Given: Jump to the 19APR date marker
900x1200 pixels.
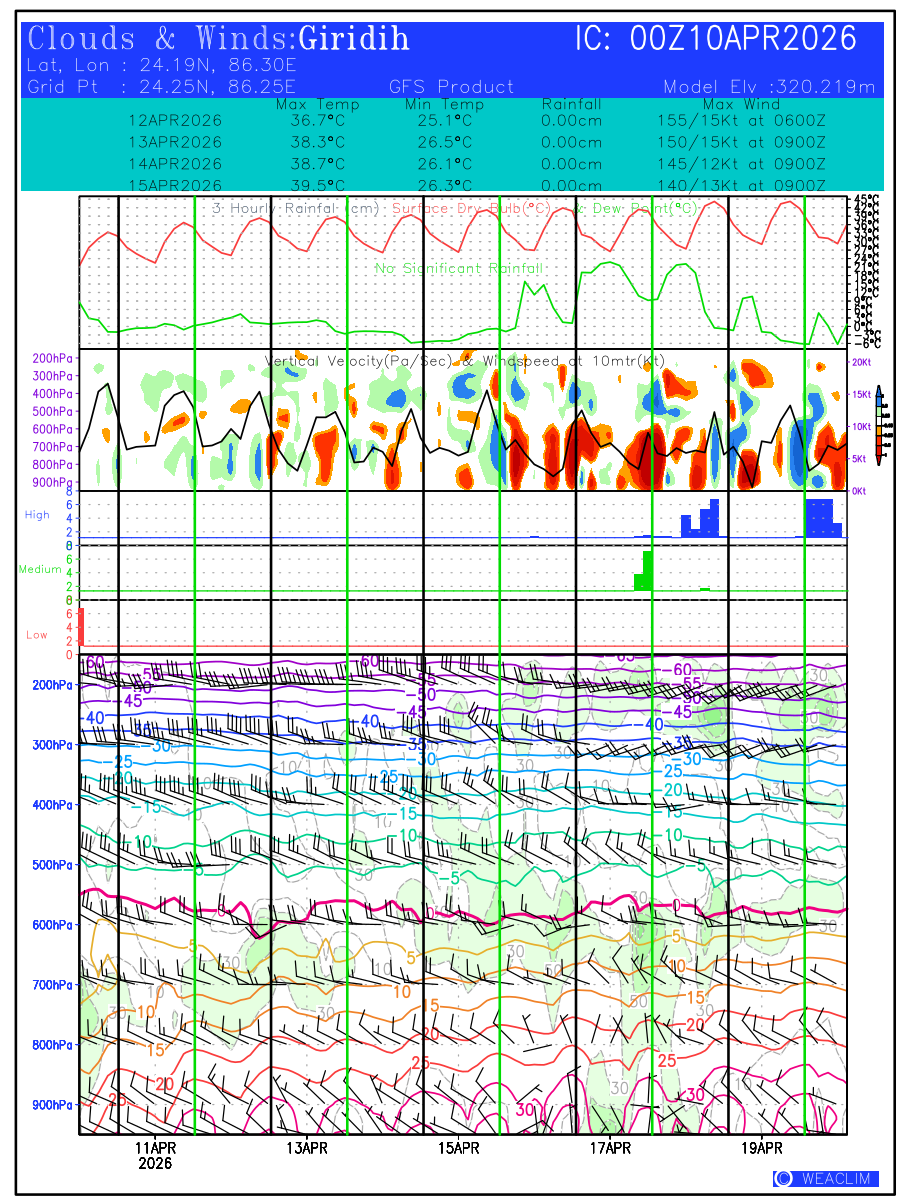Looking at the screenshot, I should coord(762,1148).
